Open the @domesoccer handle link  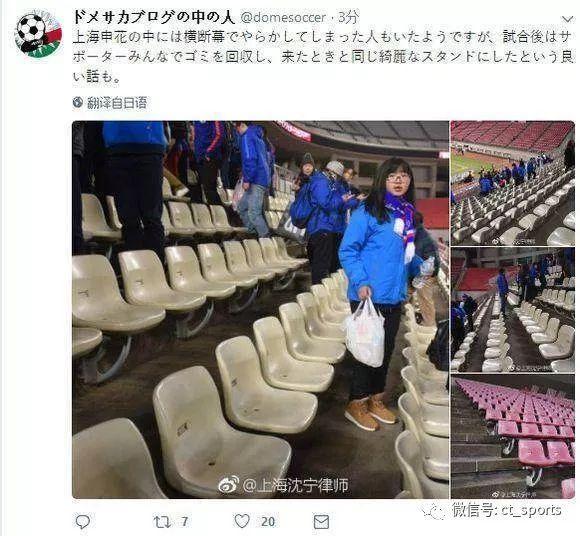click(283, 17)
